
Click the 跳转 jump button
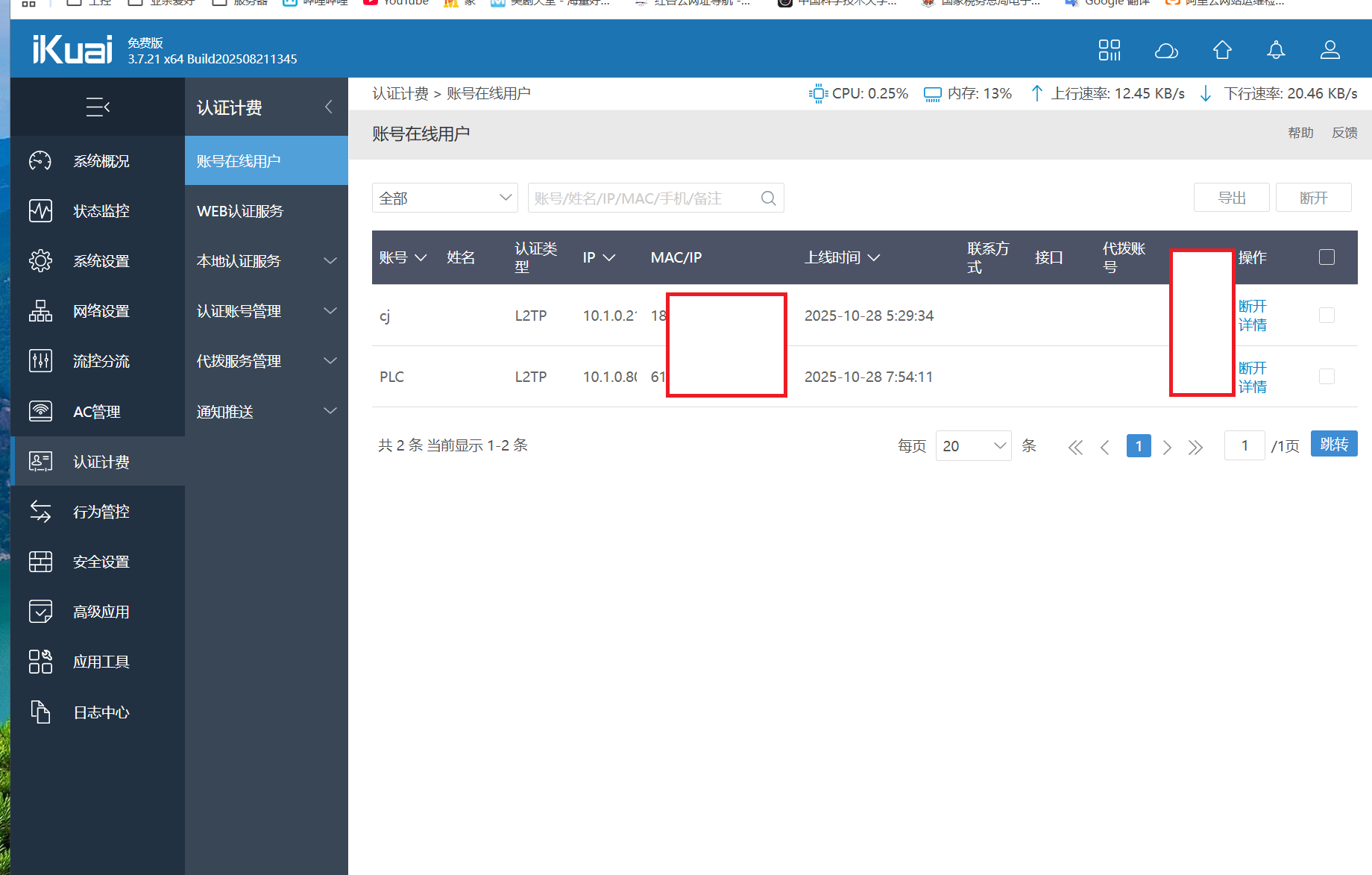pos(1333,445)
